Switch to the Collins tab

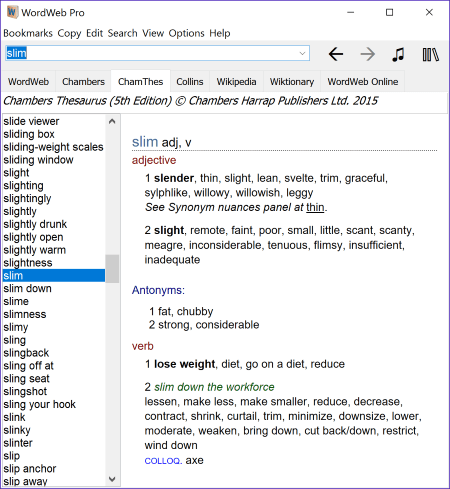coord(190,81)
